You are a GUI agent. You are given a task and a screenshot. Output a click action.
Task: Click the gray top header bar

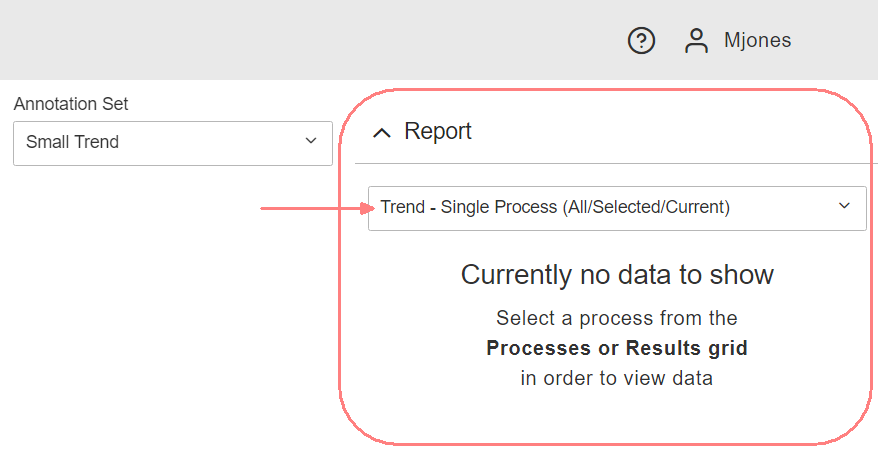(300, 40)
